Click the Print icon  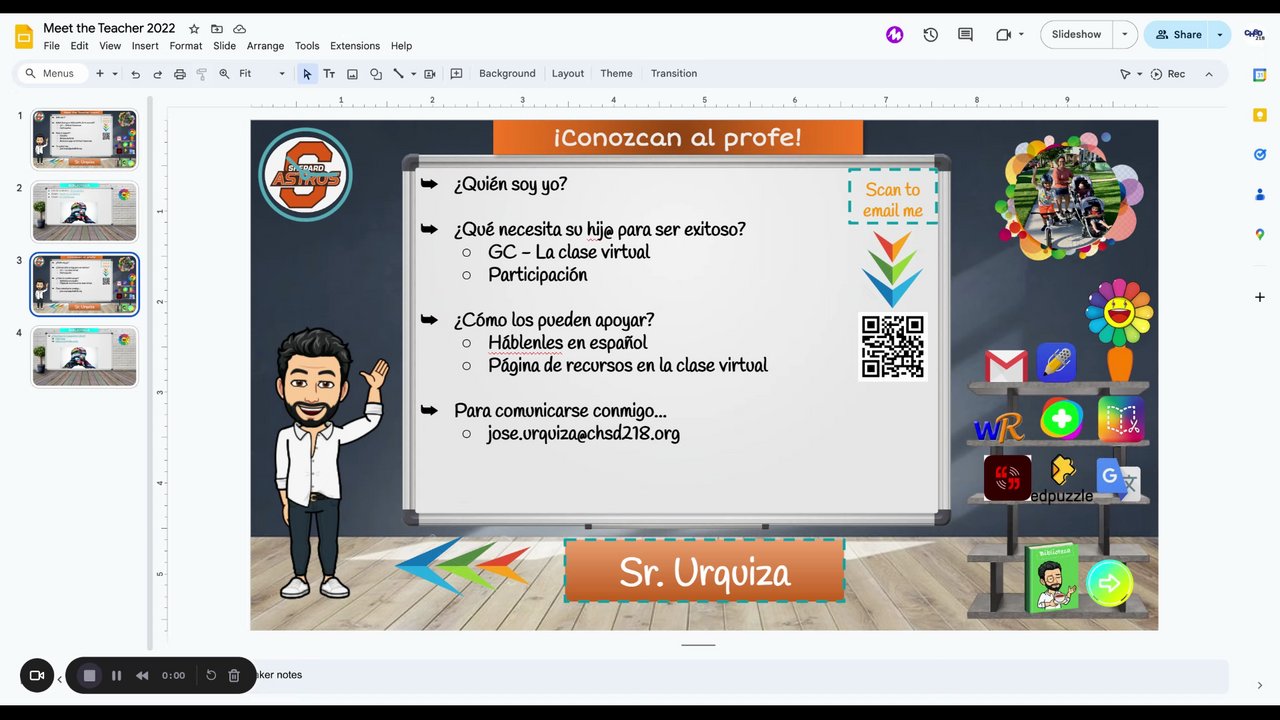coord(180,74)
